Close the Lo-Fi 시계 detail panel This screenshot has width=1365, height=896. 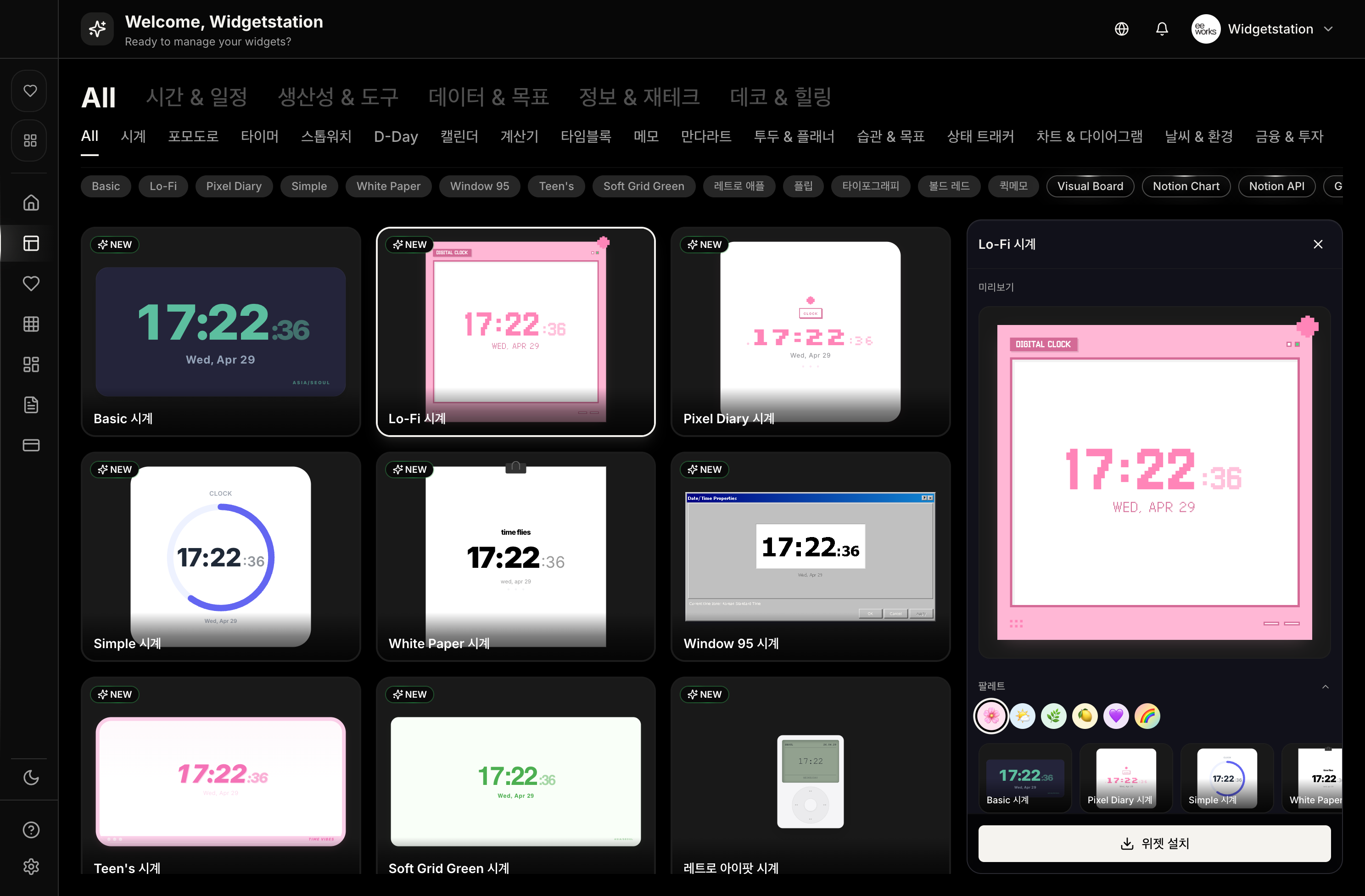pos(1318,244)
